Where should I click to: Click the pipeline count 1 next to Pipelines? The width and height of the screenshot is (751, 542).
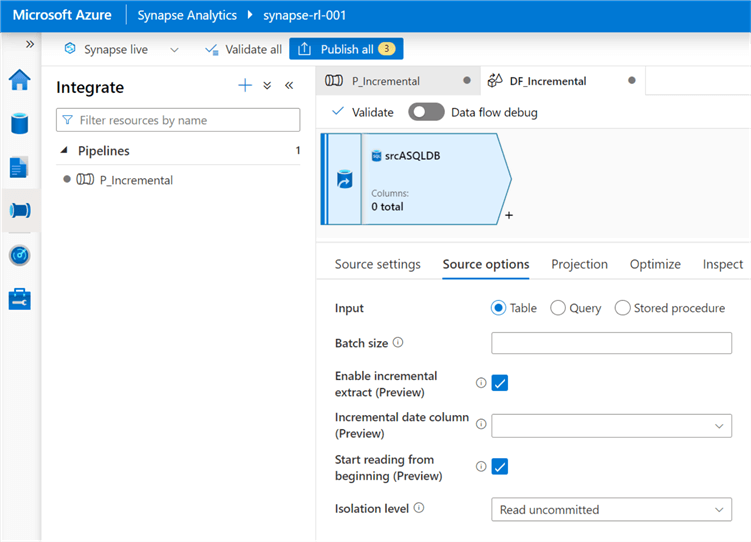[x=298, y=150]
